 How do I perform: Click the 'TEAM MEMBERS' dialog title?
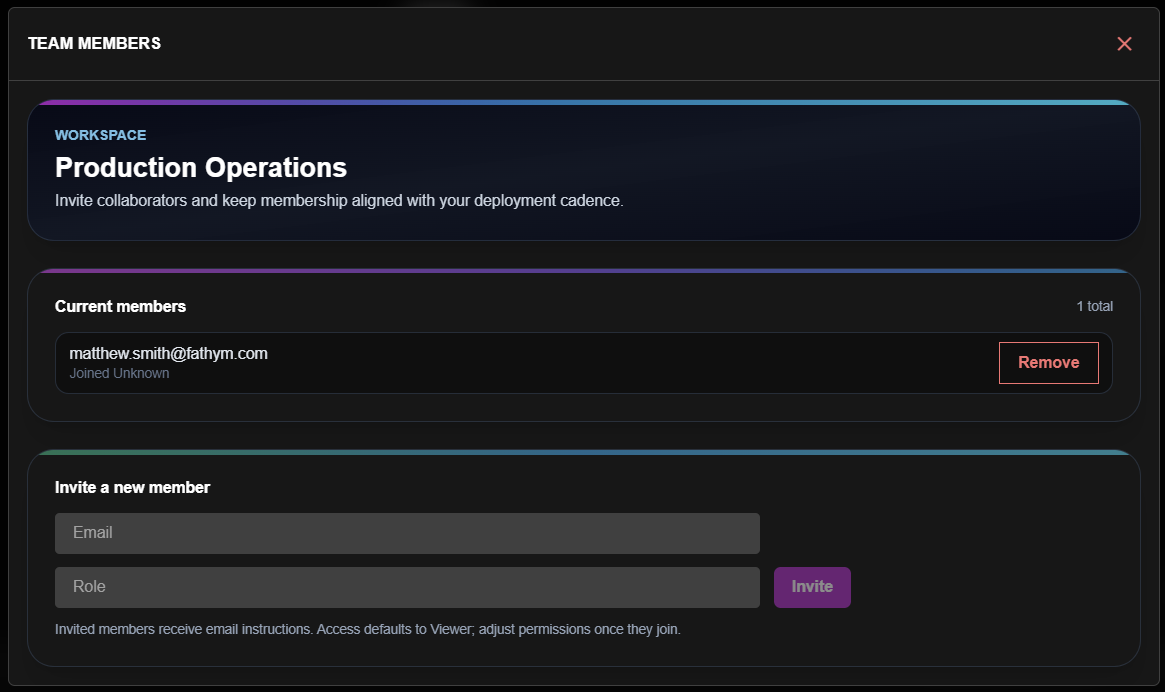(x=94, y=43)
